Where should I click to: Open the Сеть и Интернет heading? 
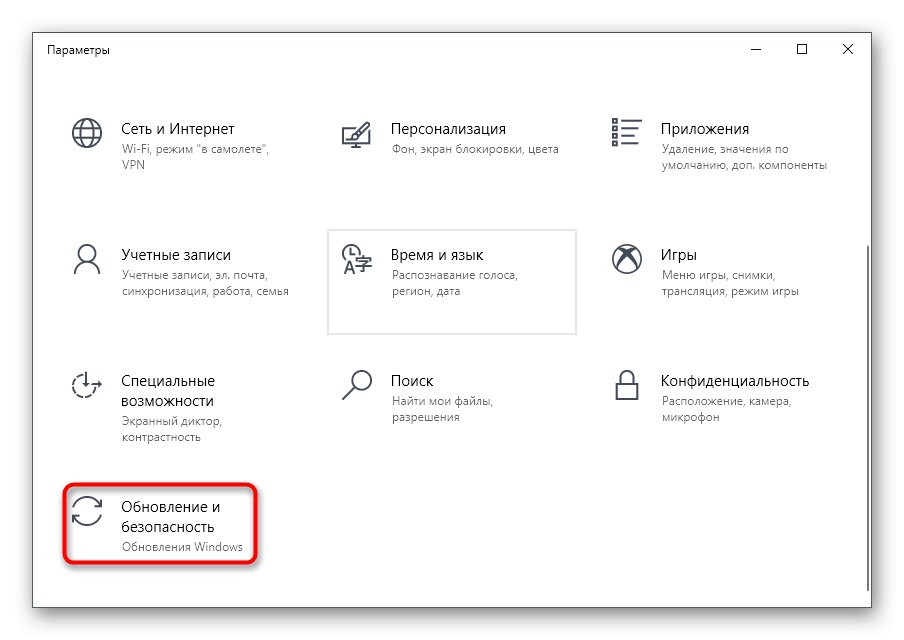pyautogui.click(x=178, y=129)
